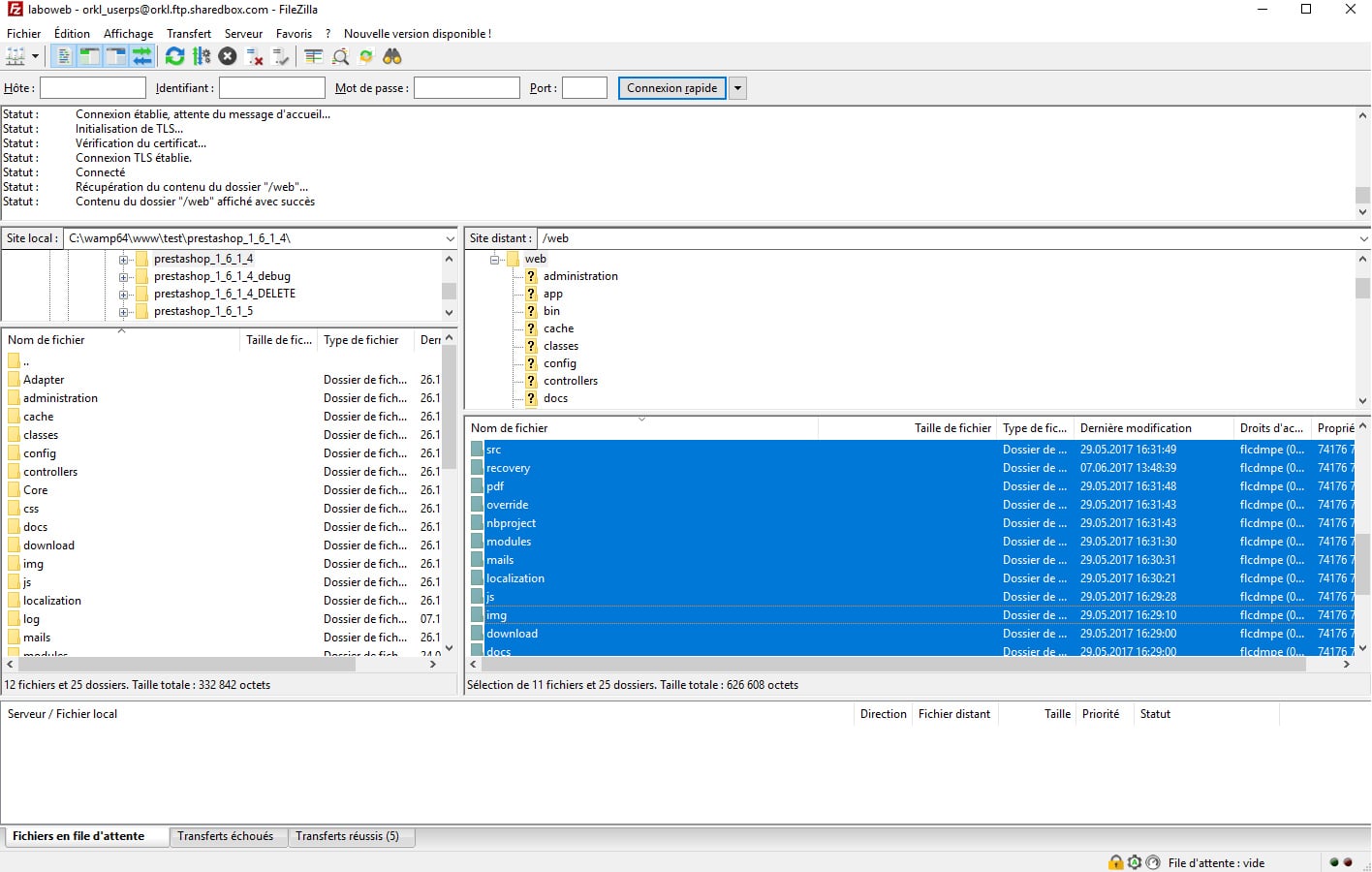Cancel the current operation
Screen dimensions: 1372x872
click(x=228, y=56)
